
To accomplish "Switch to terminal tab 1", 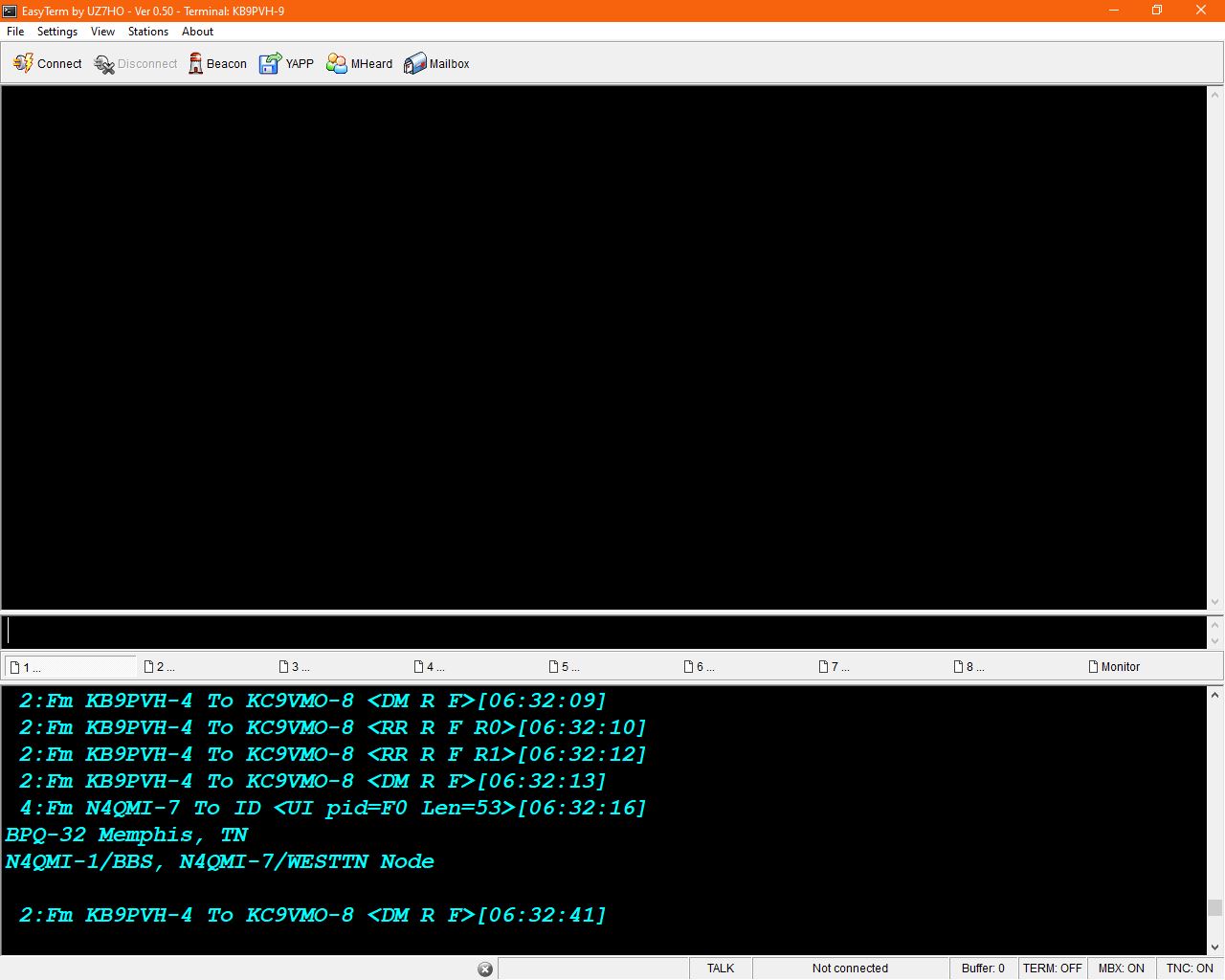I will tap(71, 667).
